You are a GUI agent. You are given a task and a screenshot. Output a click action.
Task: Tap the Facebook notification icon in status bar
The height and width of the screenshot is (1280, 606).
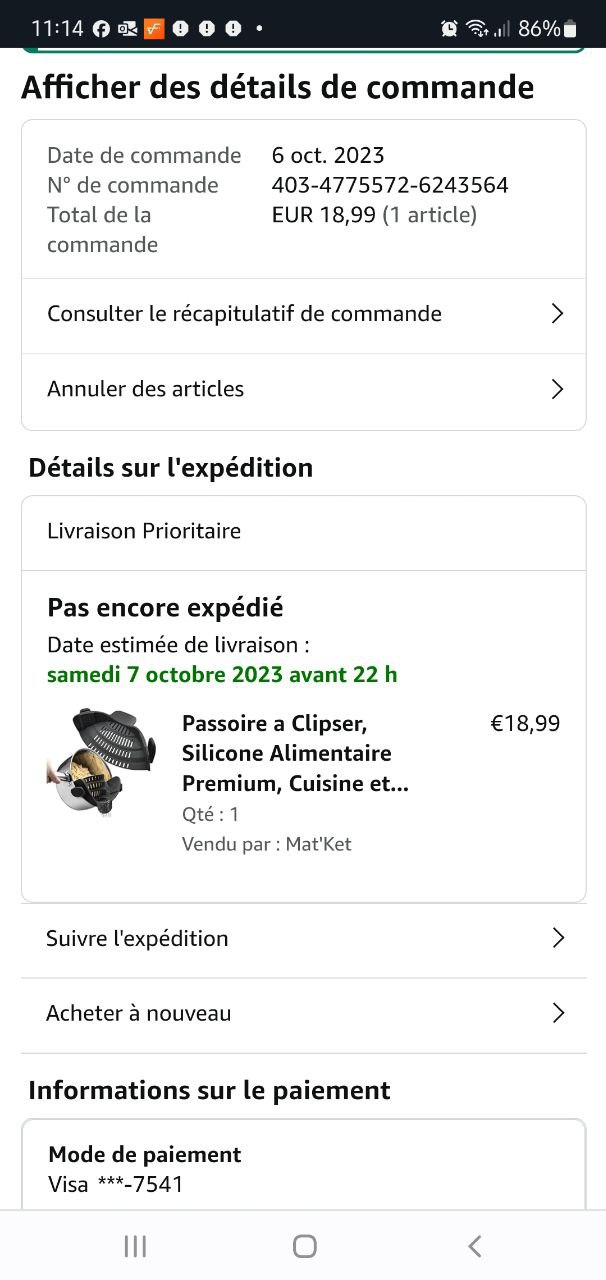coord(101,29)
